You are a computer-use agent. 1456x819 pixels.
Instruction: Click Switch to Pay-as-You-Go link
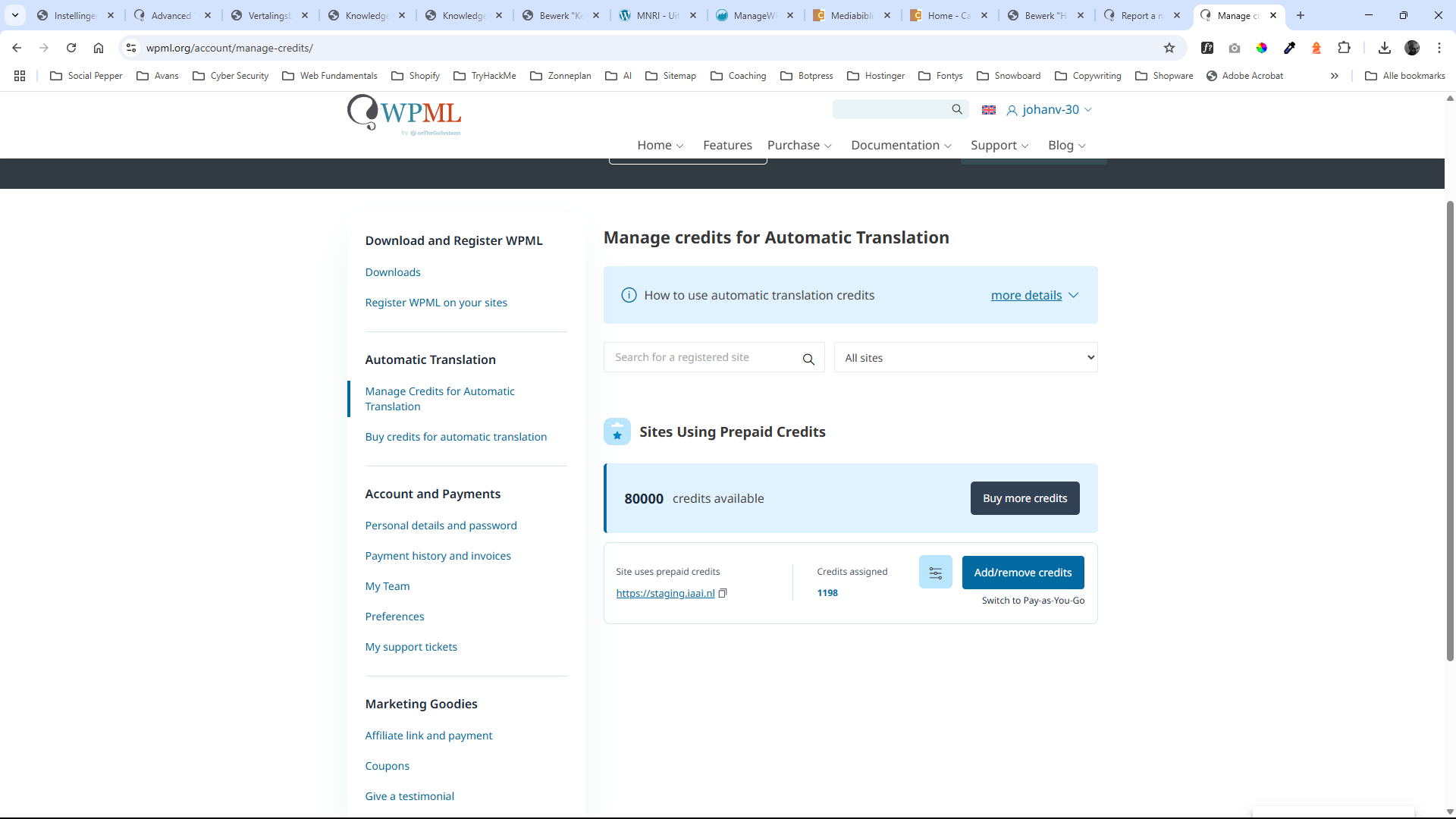[x=1033, y=601]
